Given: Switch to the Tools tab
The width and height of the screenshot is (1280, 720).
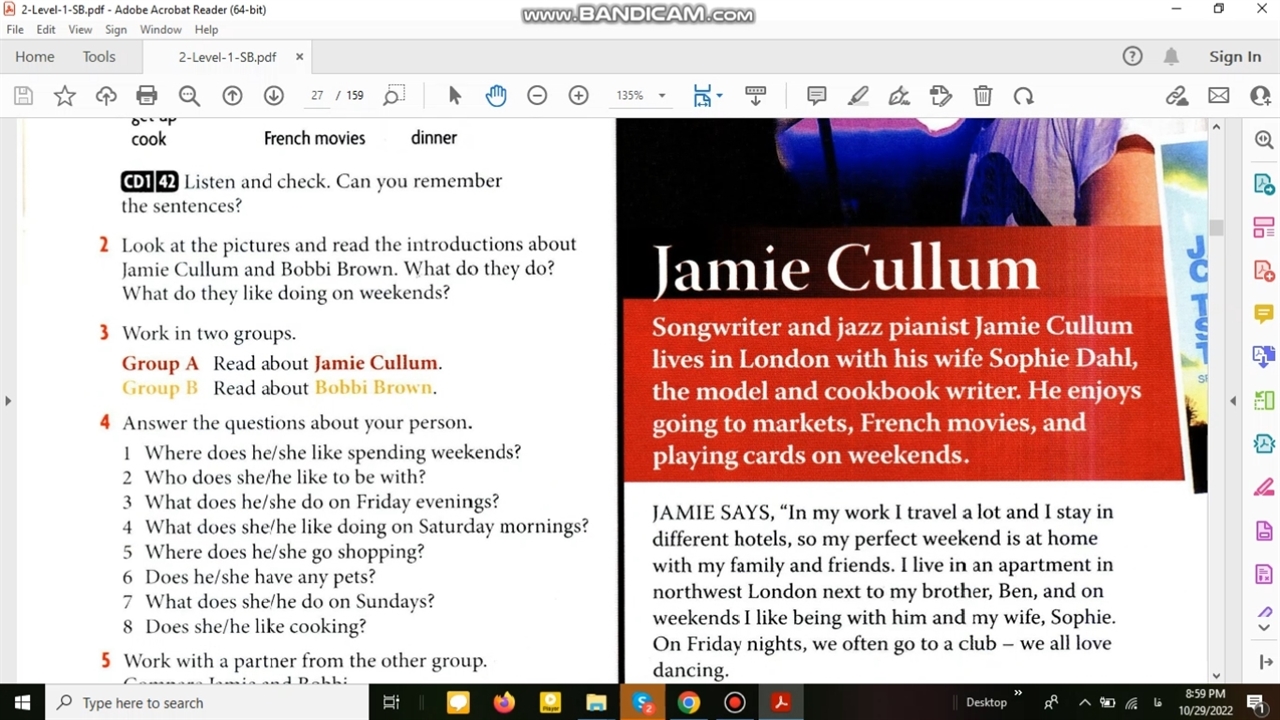Looking at the screenshot, I should pos(99,57).
